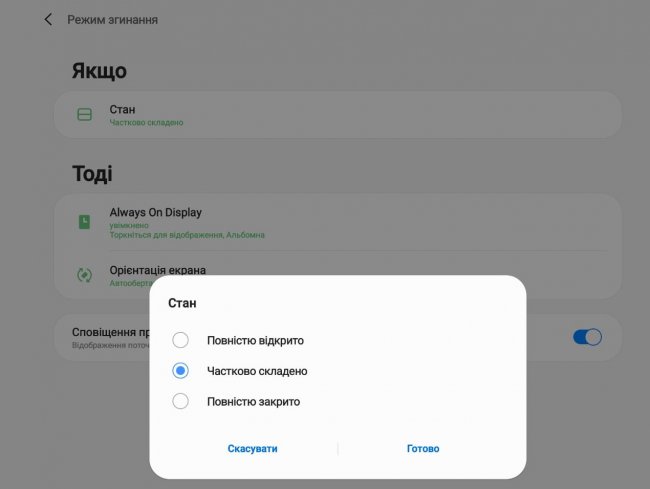650x489 pixels.
Task: Select the Частково складено radio button
Action: coord(180,371)
